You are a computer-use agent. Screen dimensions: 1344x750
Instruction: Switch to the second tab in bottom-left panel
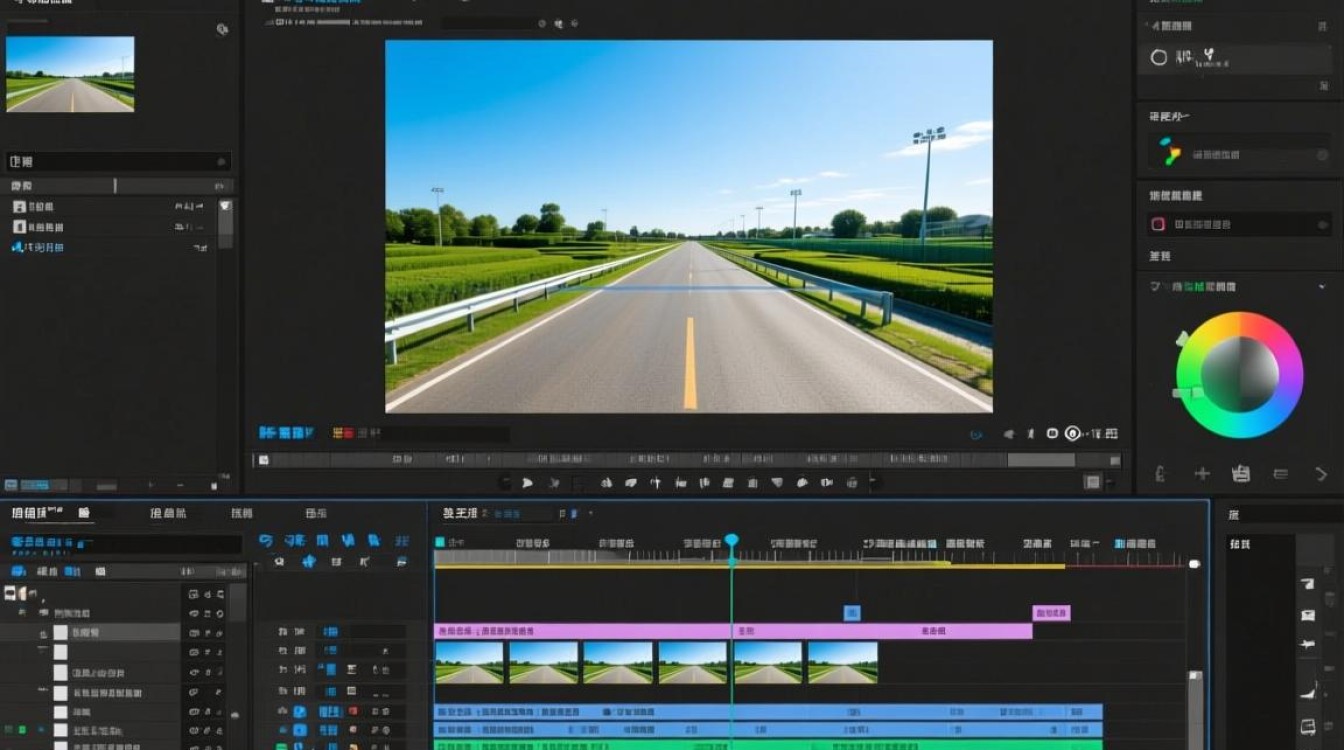point(167,513)
